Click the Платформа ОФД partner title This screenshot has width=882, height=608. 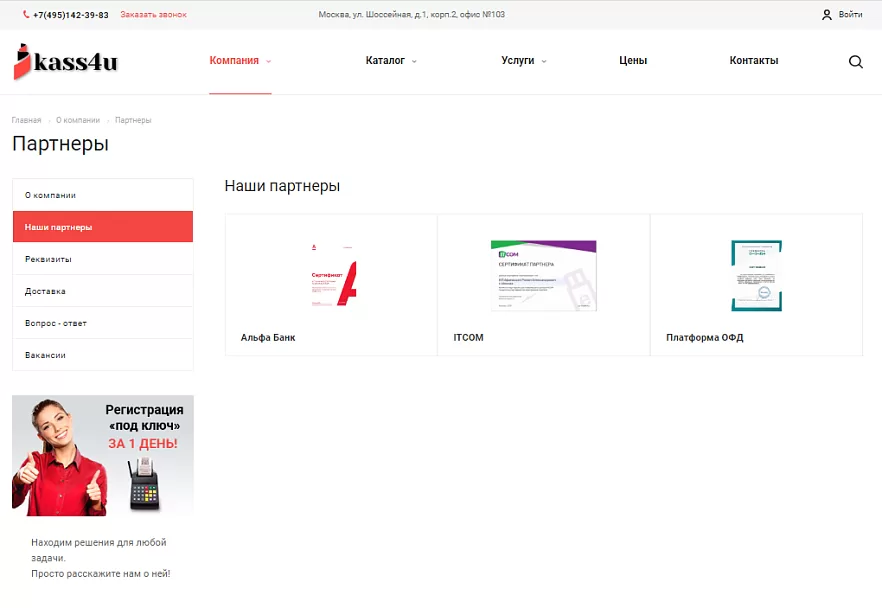(704, 337)
